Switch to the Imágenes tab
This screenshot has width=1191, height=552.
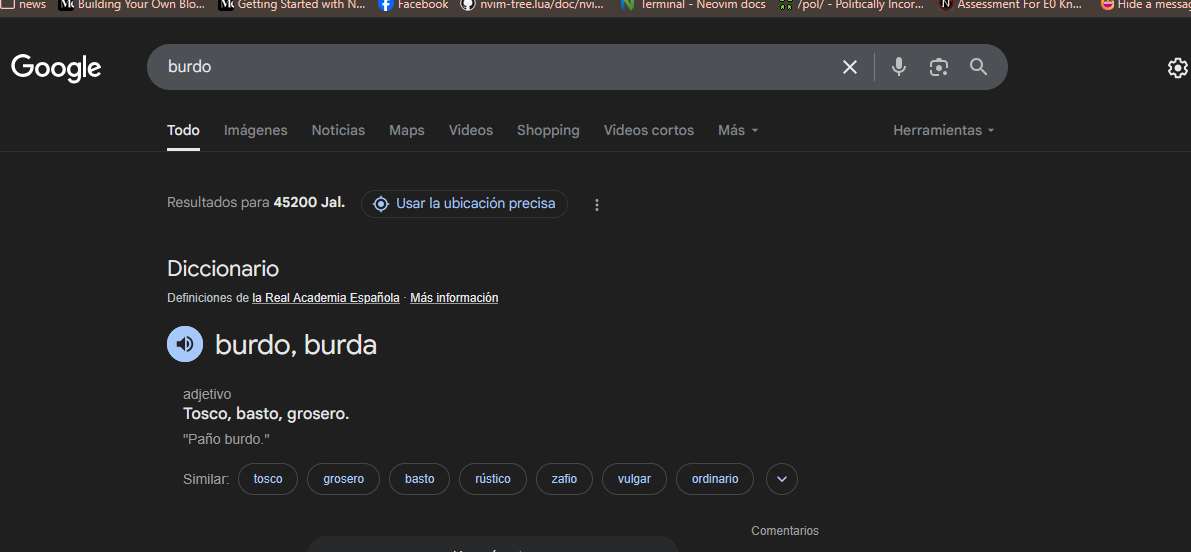[255, 130]
